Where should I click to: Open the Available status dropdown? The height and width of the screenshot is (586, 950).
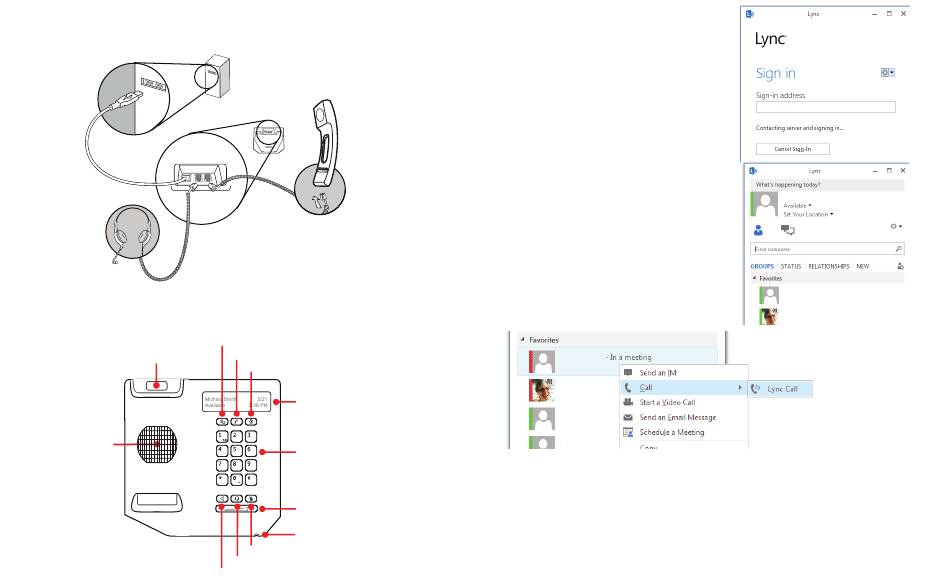click(797, 206)
